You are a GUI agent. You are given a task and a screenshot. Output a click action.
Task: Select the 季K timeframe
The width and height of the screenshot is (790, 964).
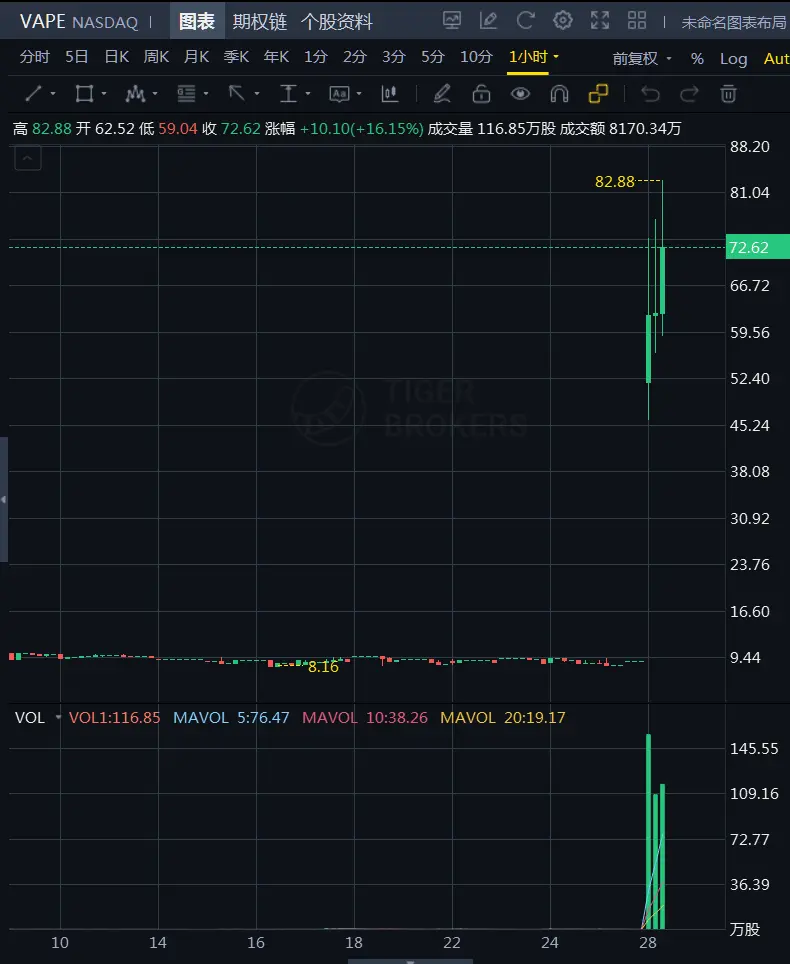[x=236, y=57]
